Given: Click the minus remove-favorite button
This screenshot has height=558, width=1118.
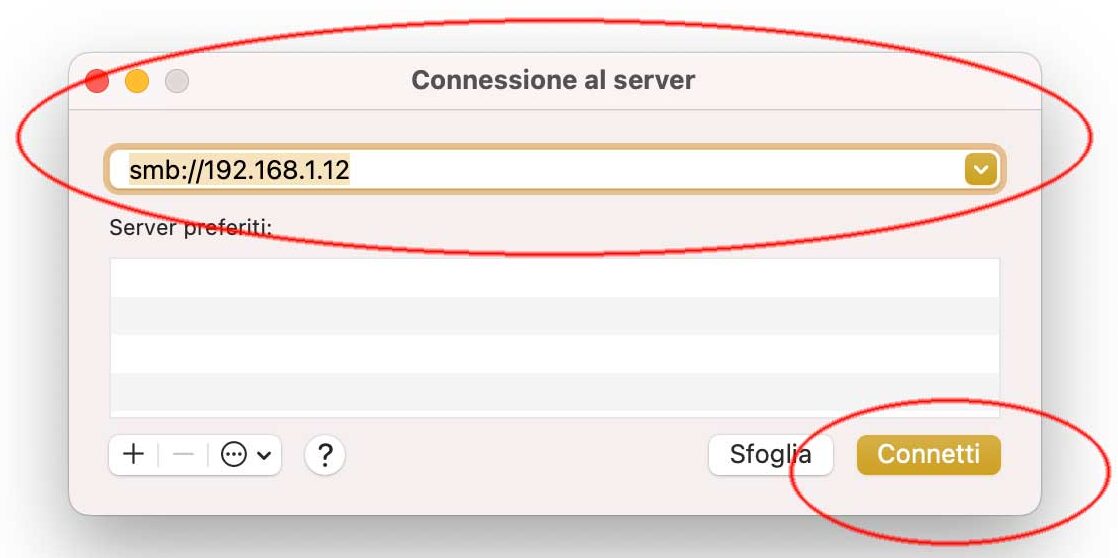Looking at the screenshot, I should pyautogui.click(x=183, y=455).
